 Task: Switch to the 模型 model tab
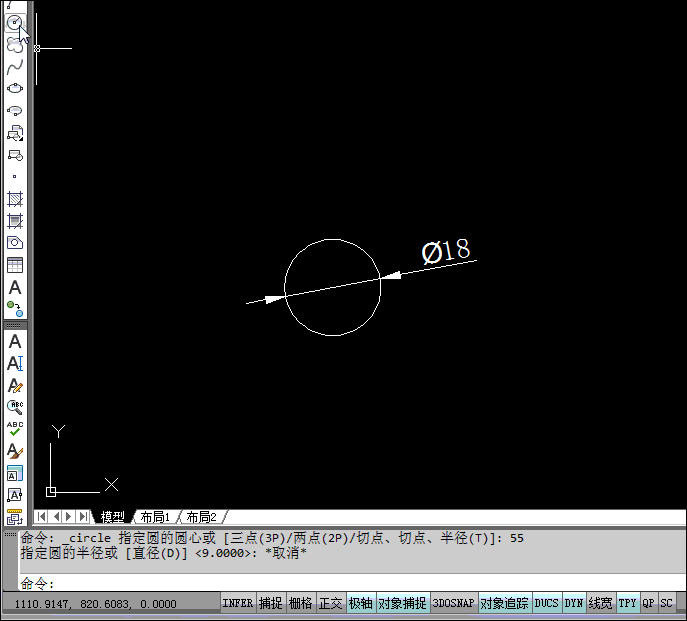pyautogui.click(x=112, y=517)
